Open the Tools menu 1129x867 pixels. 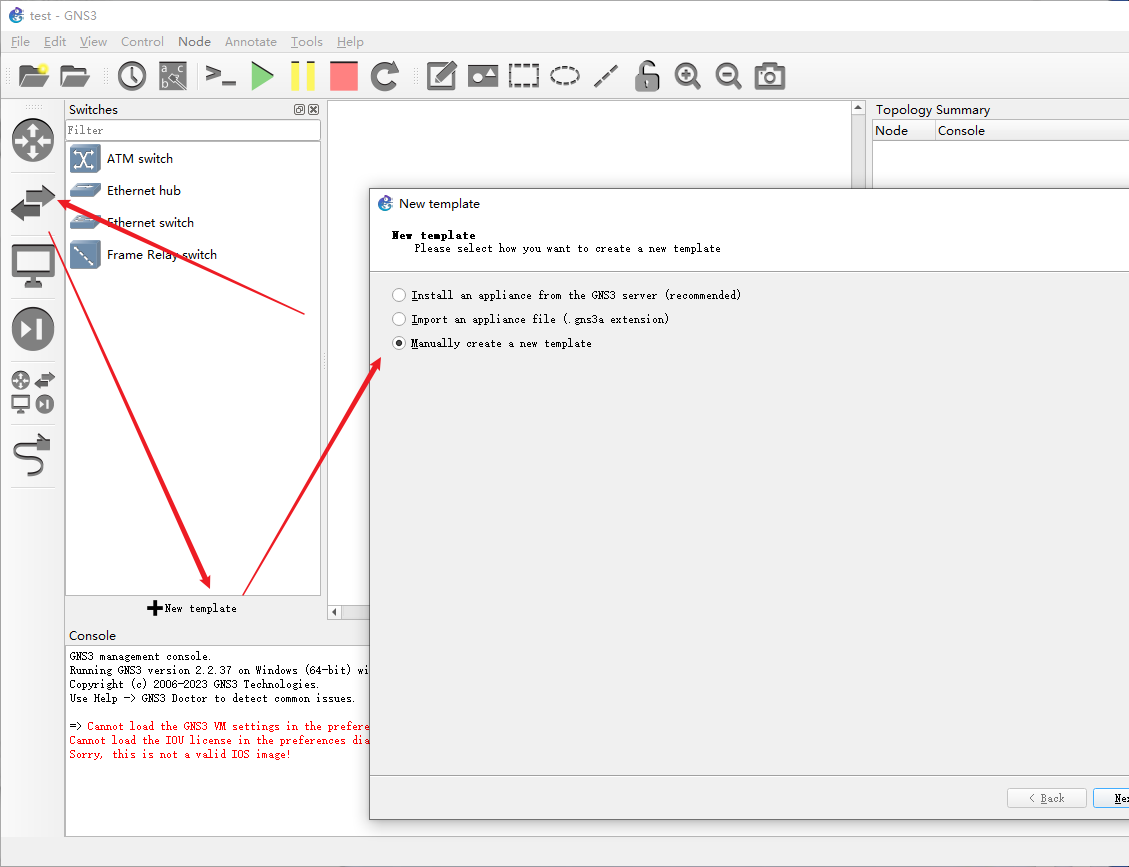click(307, 42)
